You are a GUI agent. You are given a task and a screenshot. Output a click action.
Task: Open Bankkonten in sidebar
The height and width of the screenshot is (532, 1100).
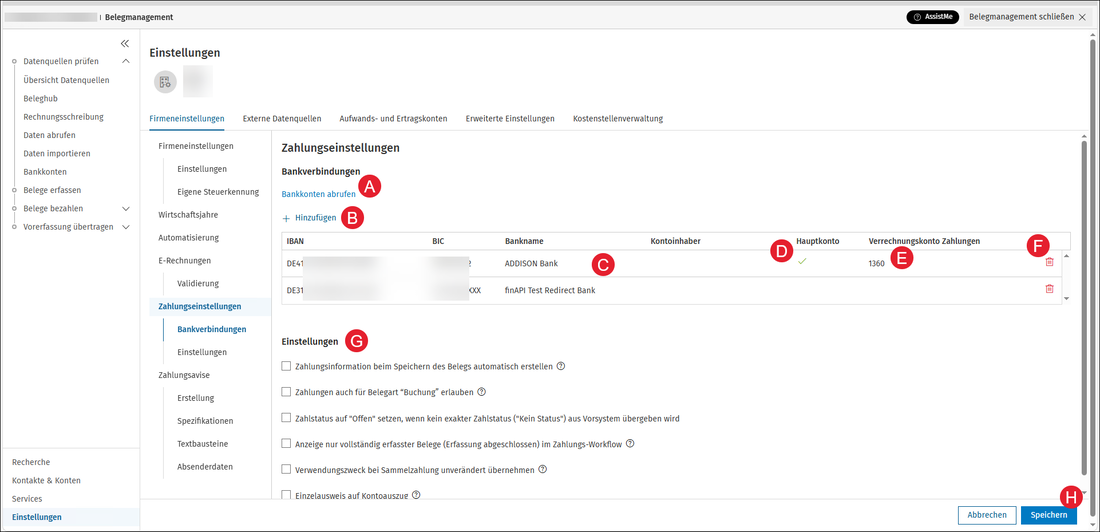tap(45, 171)
